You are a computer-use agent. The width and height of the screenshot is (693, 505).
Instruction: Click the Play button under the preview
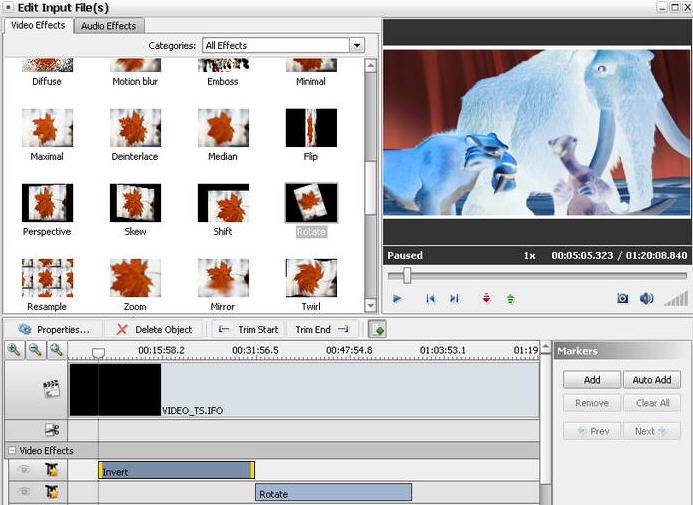click(397, 298)
